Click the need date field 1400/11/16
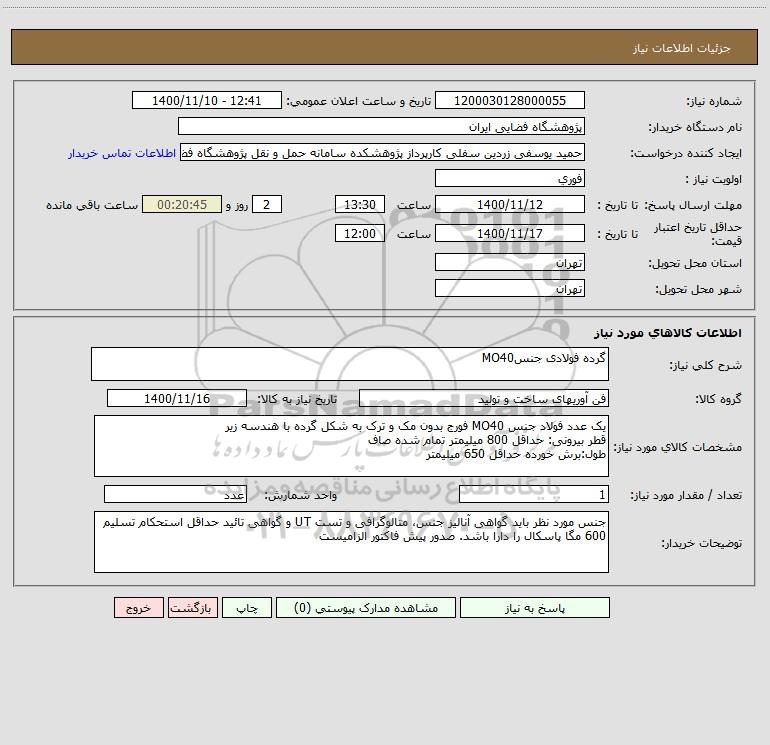770x745 pixels. (x=177, y=398)
